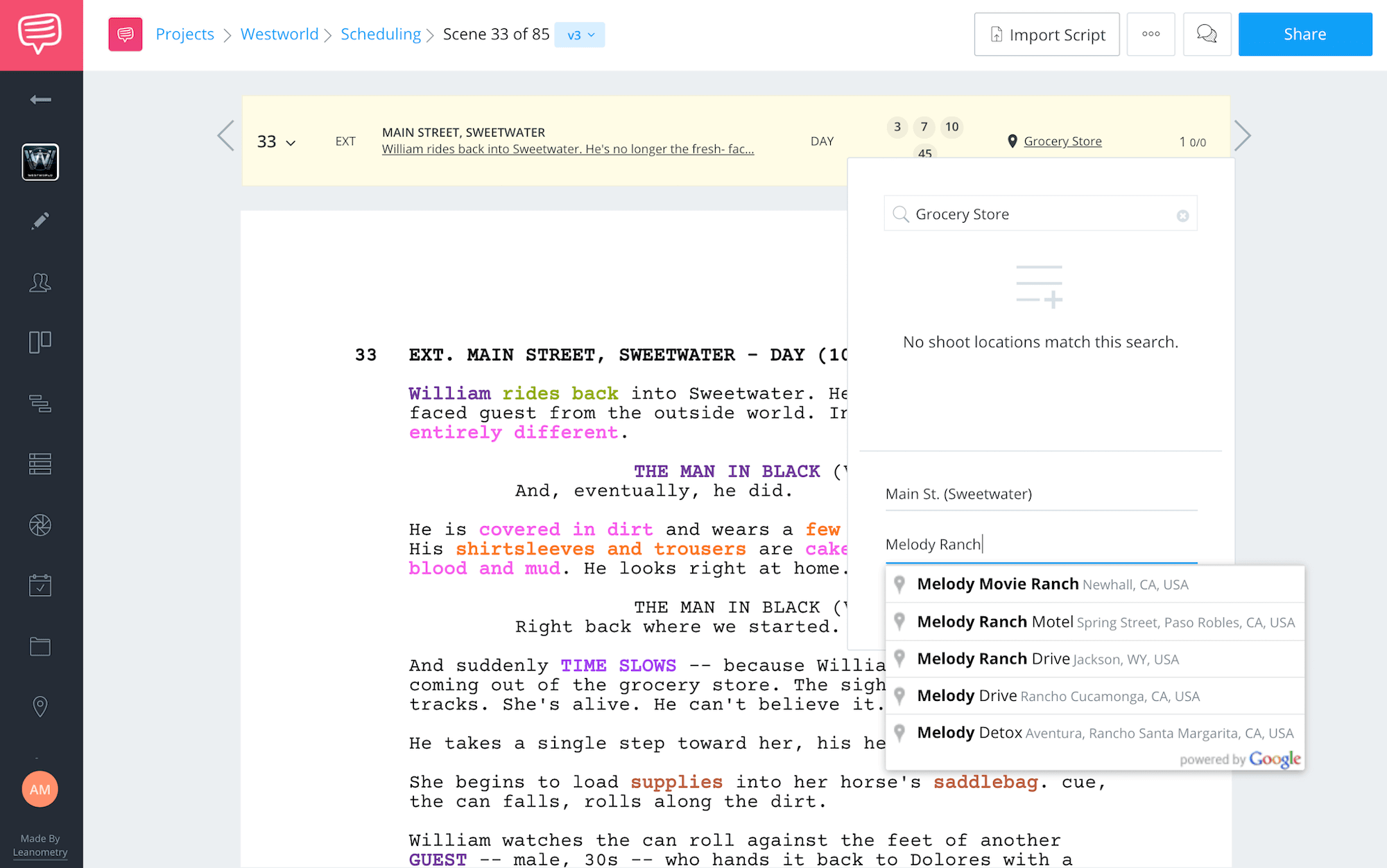The width and height of the screenshot is (1387, 868).
Task: Click the Leanometry link in sidebar
Action: point(40,852)
